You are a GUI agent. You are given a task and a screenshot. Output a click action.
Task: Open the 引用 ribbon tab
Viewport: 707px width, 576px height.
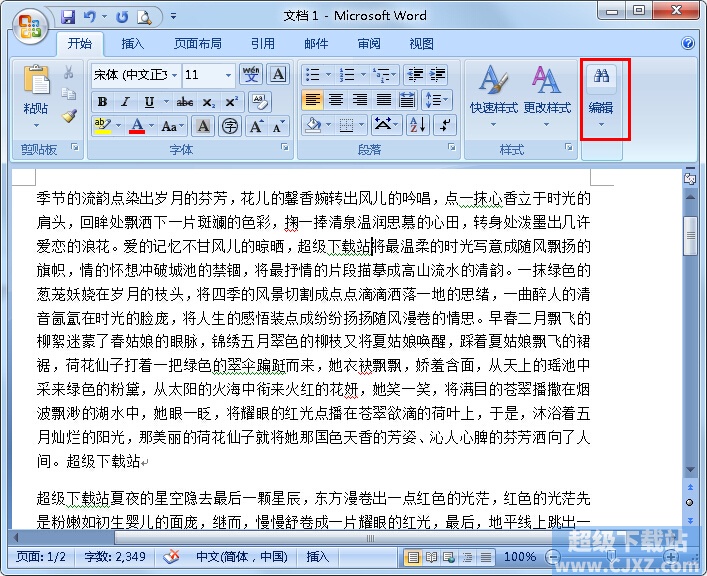click(x=263, y=44)
